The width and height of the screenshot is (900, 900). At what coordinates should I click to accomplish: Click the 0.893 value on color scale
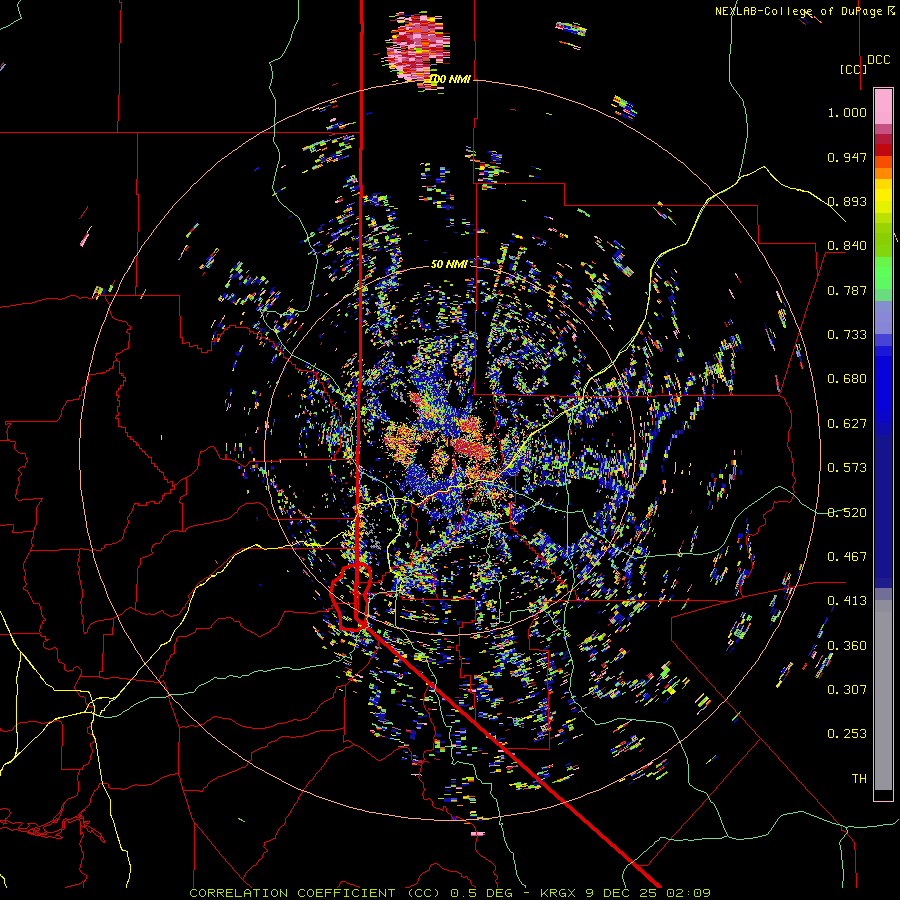tap(847, 201)
